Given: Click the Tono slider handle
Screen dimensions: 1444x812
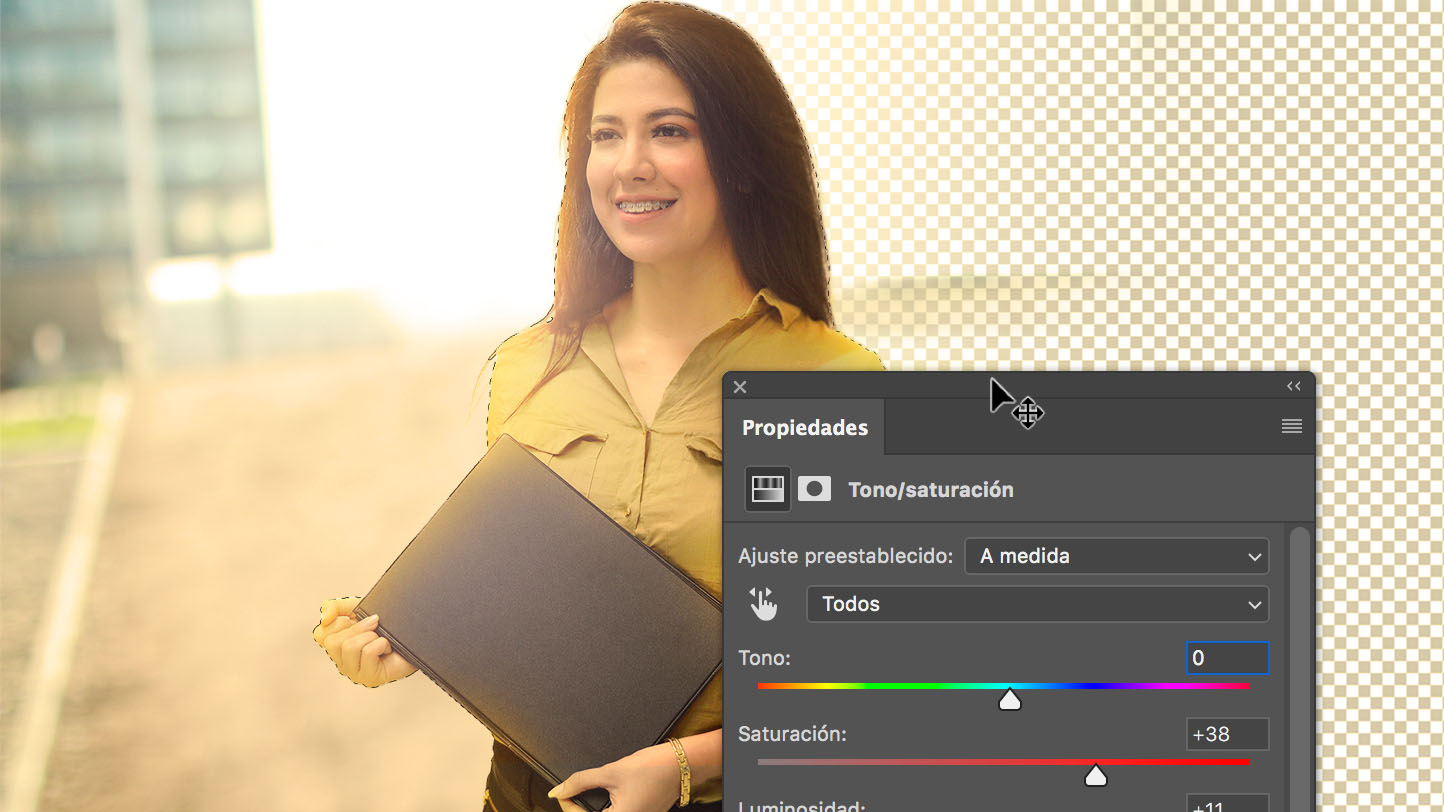Looking at the screenshot, I should click(1010, 699).
